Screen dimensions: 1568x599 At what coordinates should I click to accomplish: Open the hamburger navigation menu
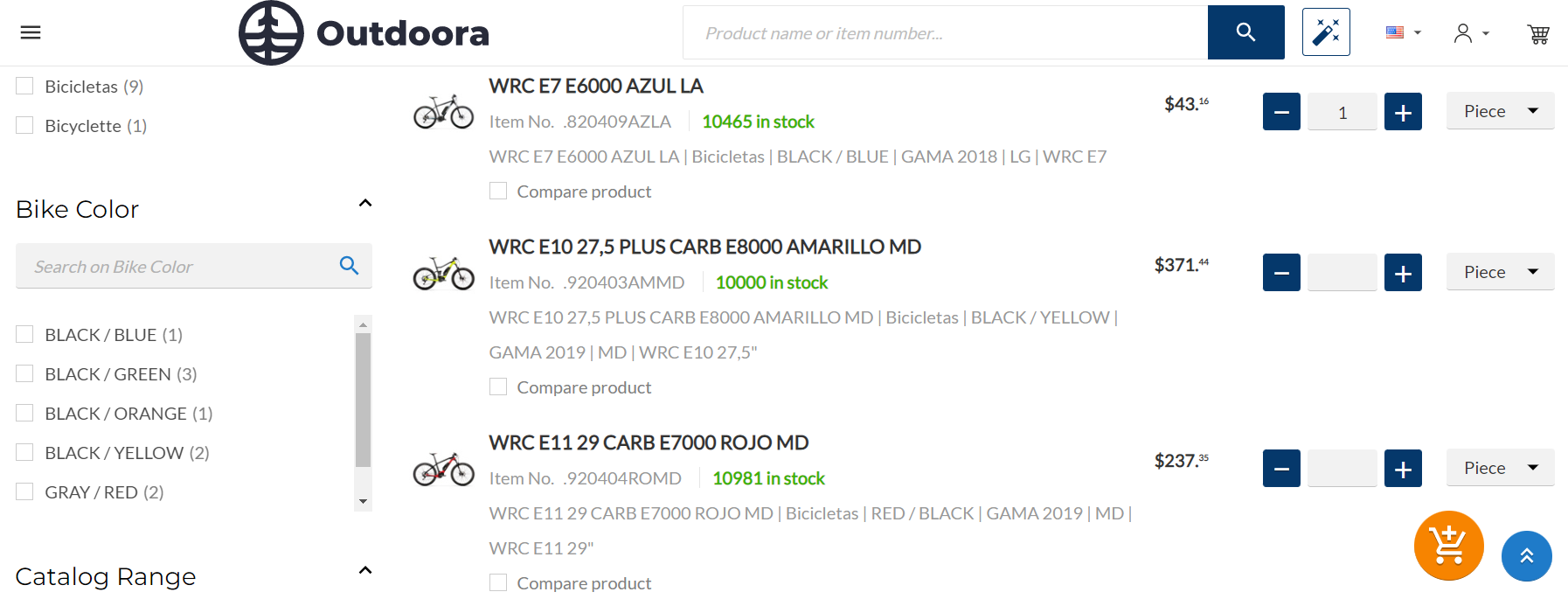tap(31, 32)
